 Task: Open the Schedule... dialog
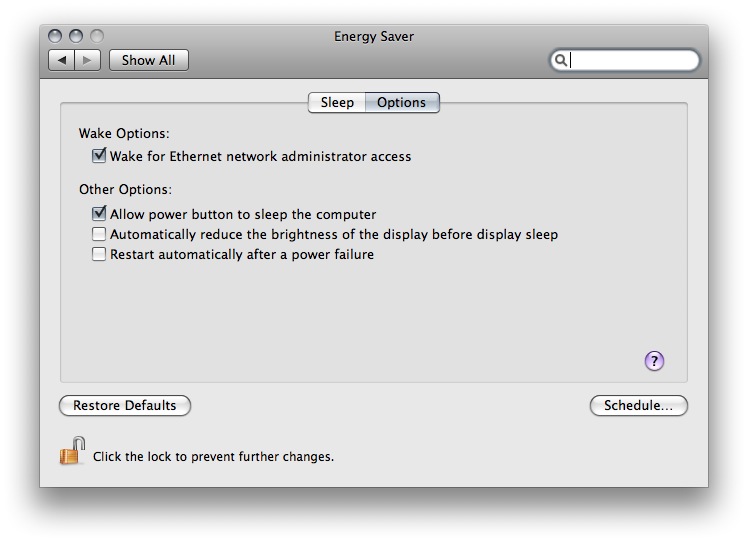point(639,405)
